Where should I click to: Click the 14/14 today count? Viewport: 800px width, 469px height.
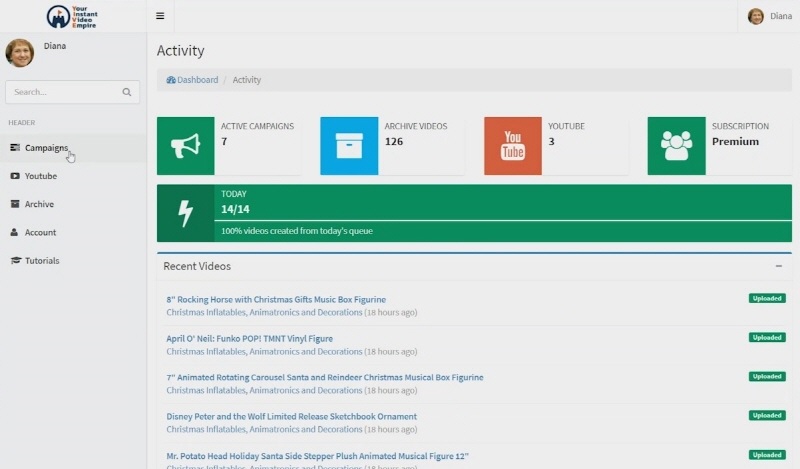[235, 209]
